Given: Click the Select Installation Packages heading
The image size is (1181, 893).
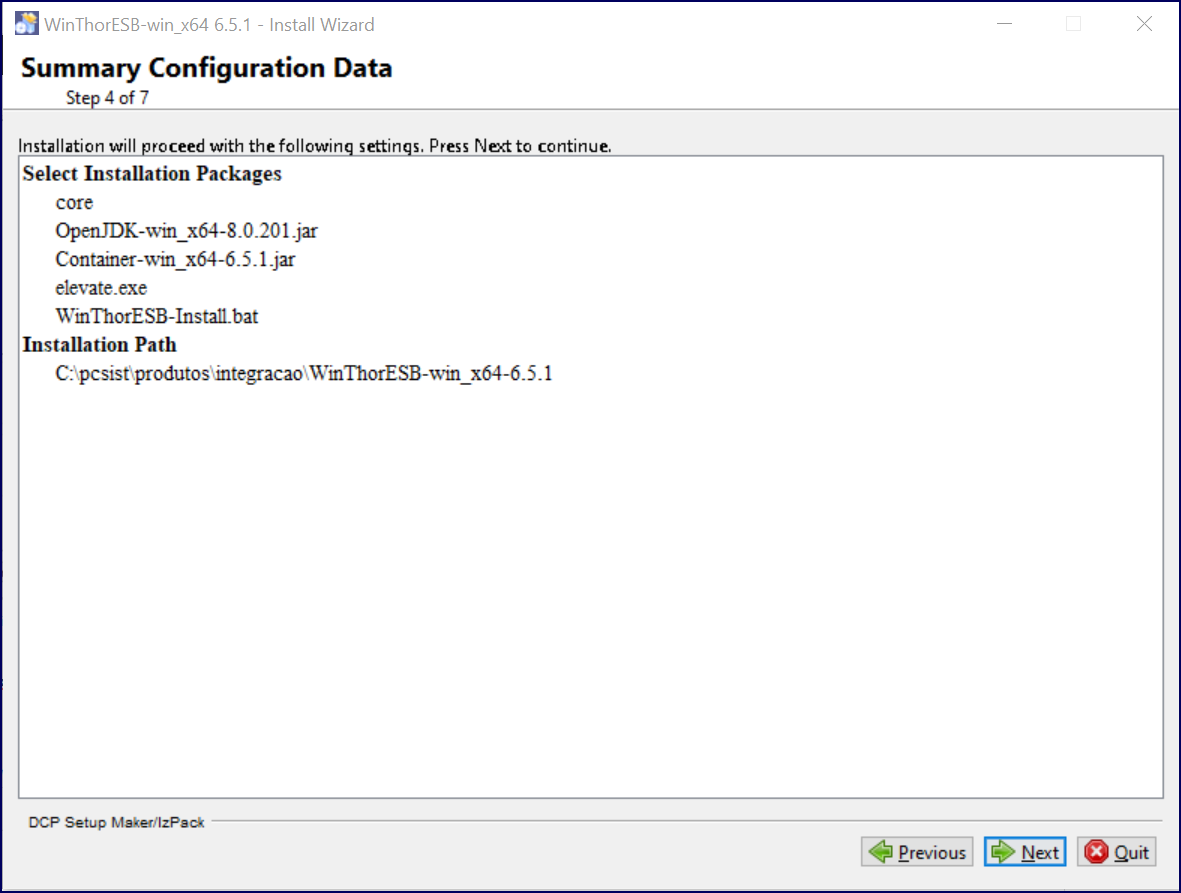Looking at the screenshot, I should click(152, 174).
